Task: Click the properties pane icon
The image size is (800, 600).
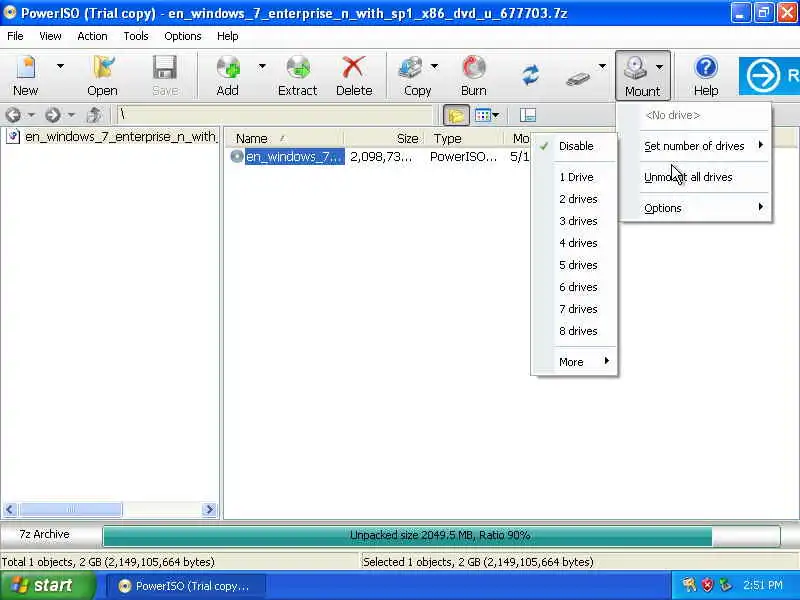Action: click(528, 115)
